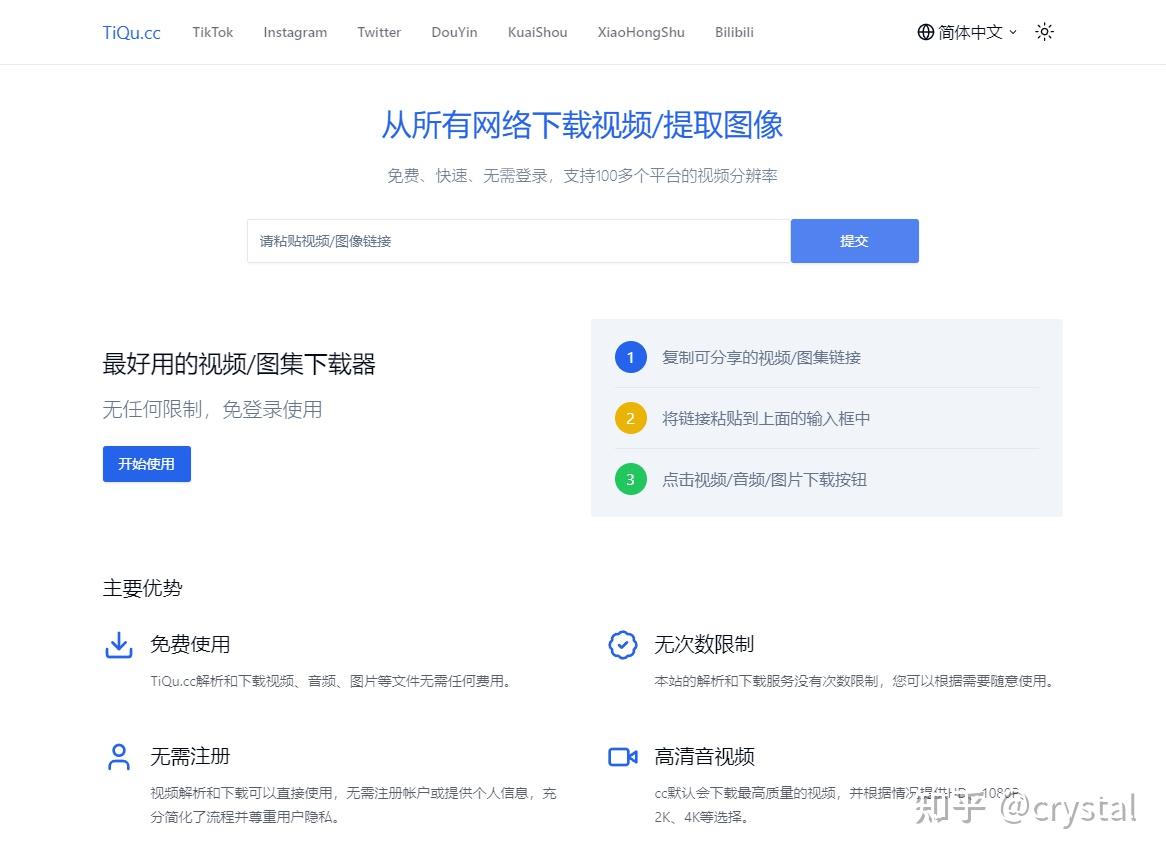
Task: Click the 高清音视频 camera icon
Action: click(x=622, y=757)
